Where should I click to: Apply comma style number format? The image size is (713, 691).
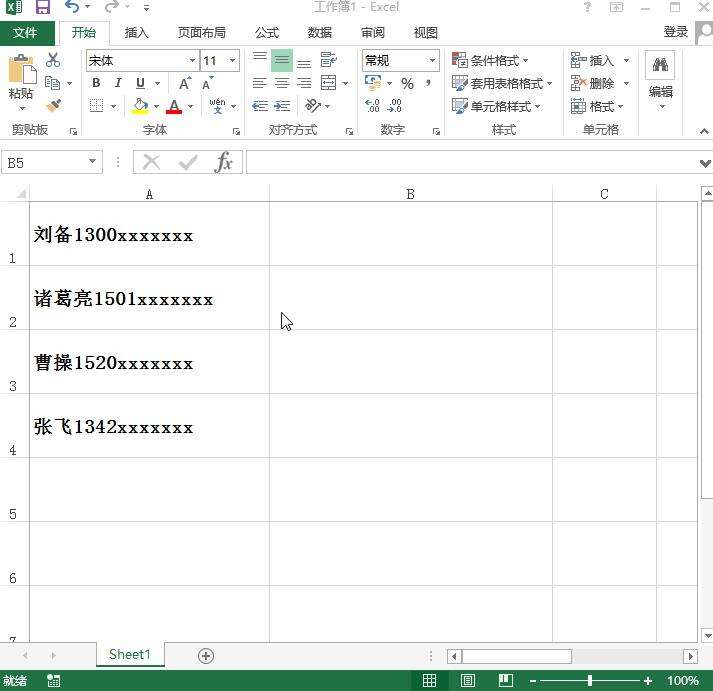(x=428, y=83)
